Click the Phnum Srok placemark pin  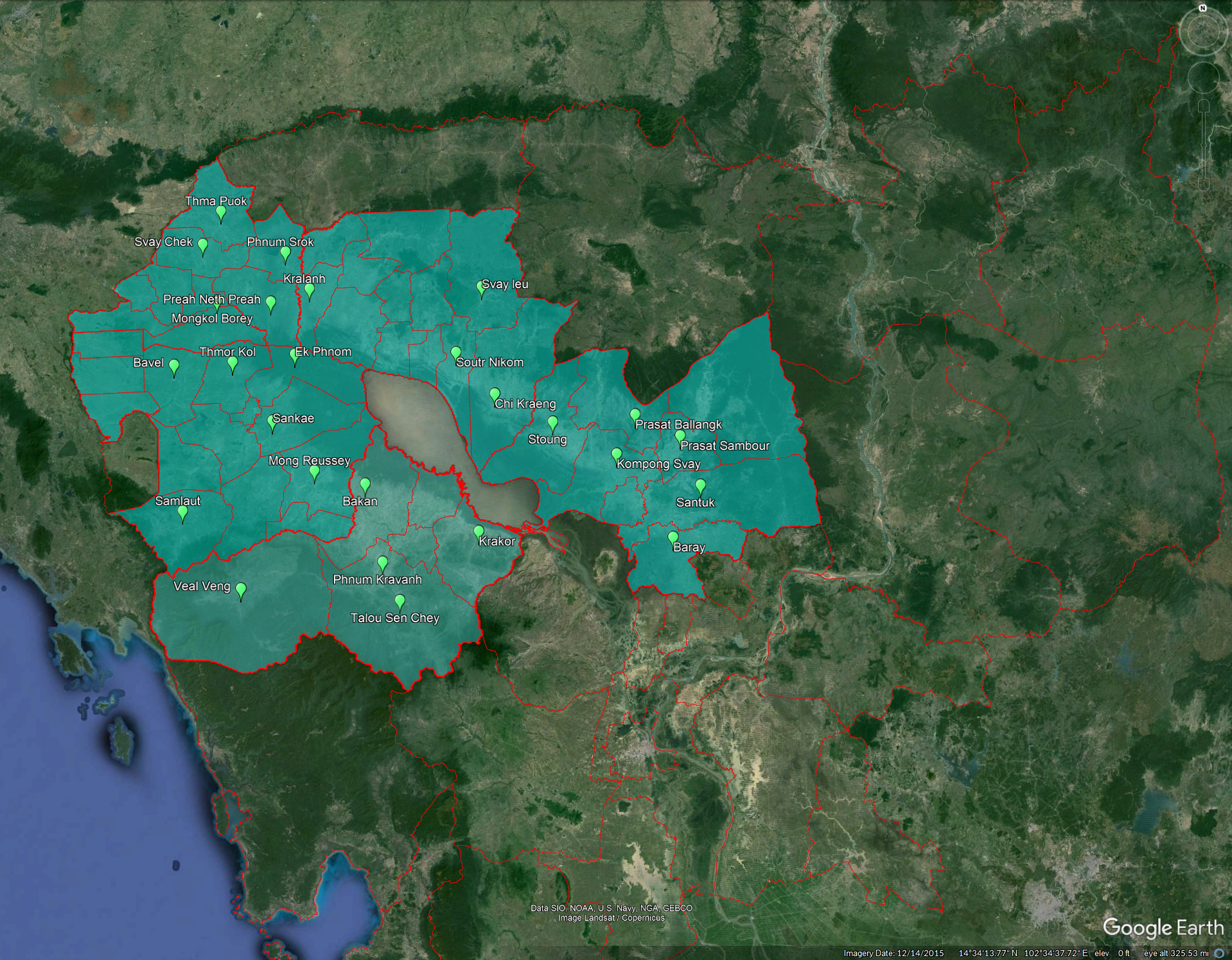tap(285, 254)
